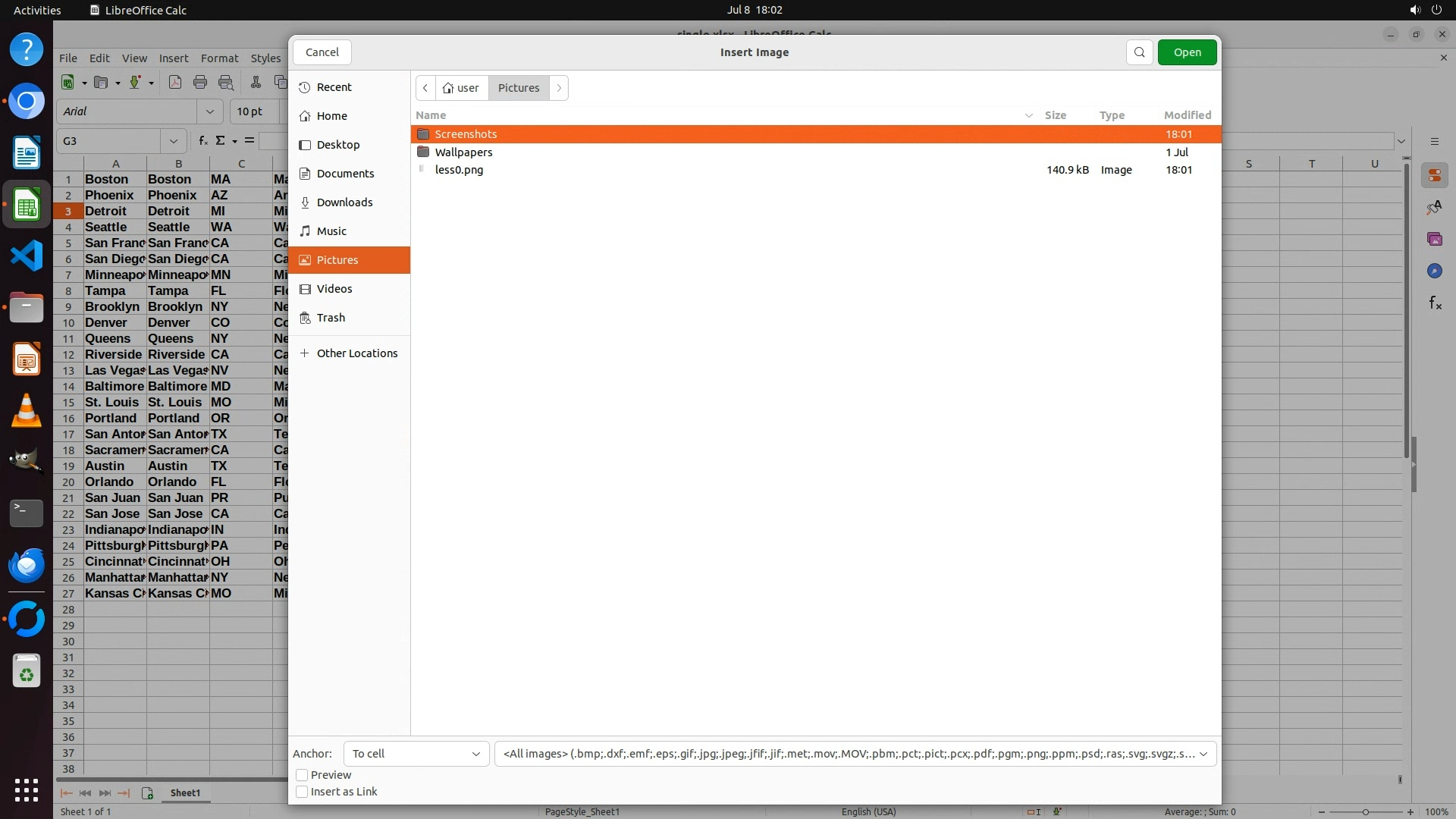Expand the Arial font name dropdown
This screenshot has width=1456, height=819.
pyautogui.click(x=209, y=111)
